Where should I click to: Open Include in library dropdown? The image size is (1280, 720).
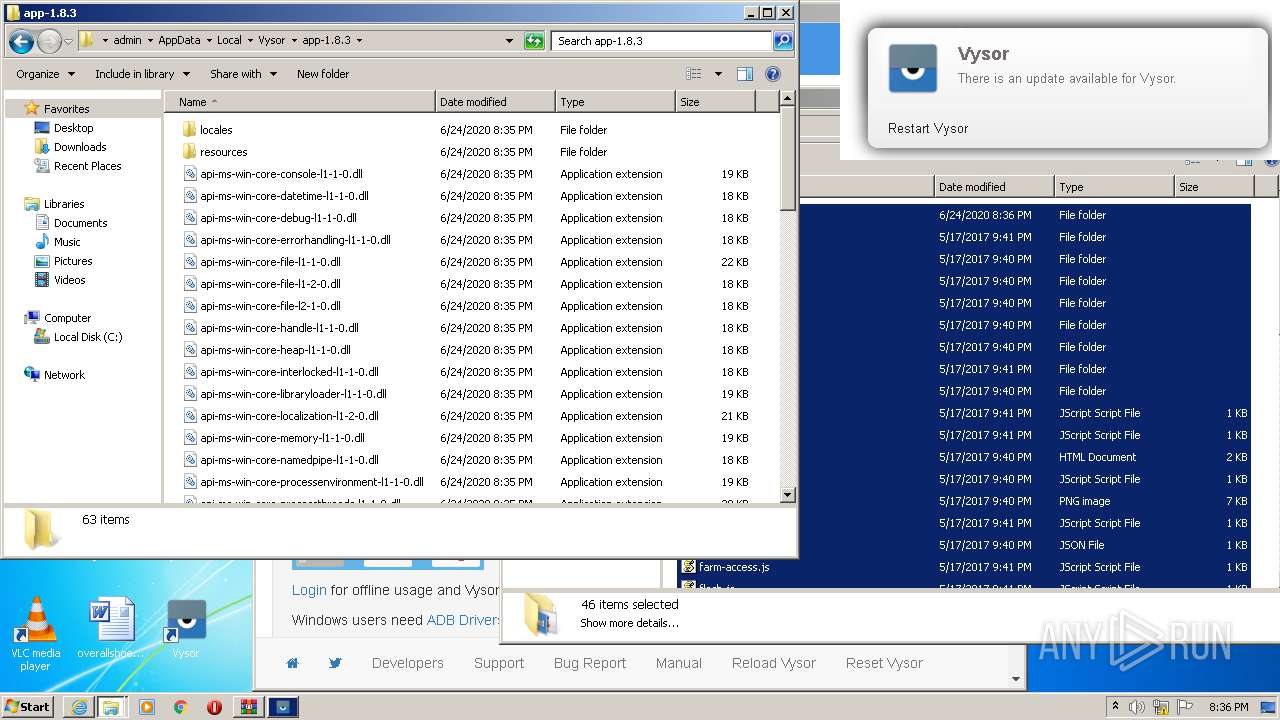[143, 74]
